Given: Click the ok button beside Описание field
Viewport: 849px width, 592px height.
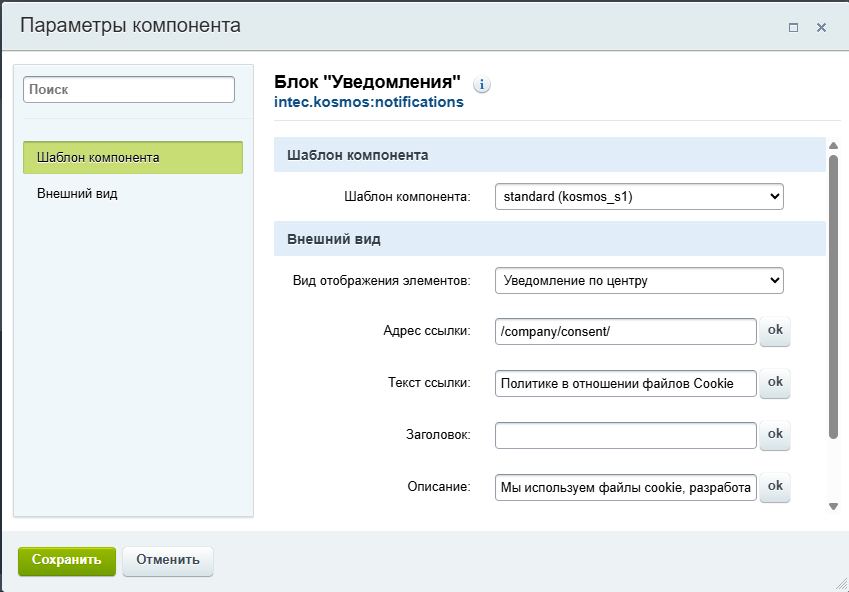Looking at the screenshot, I should [775, 487].
